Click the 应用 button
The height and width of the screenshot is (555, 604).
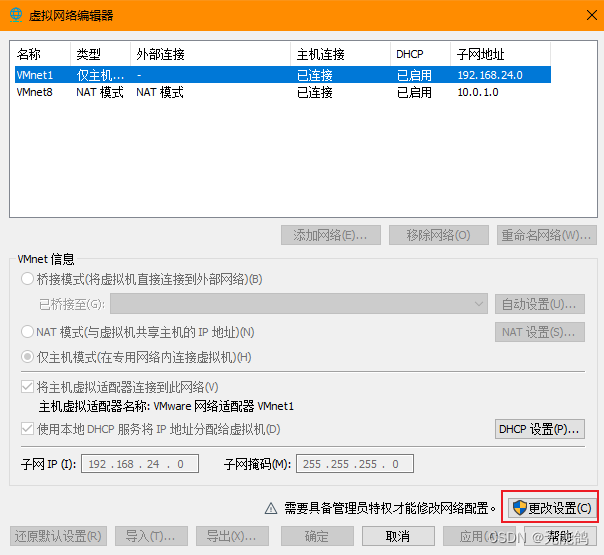(479, 536)
